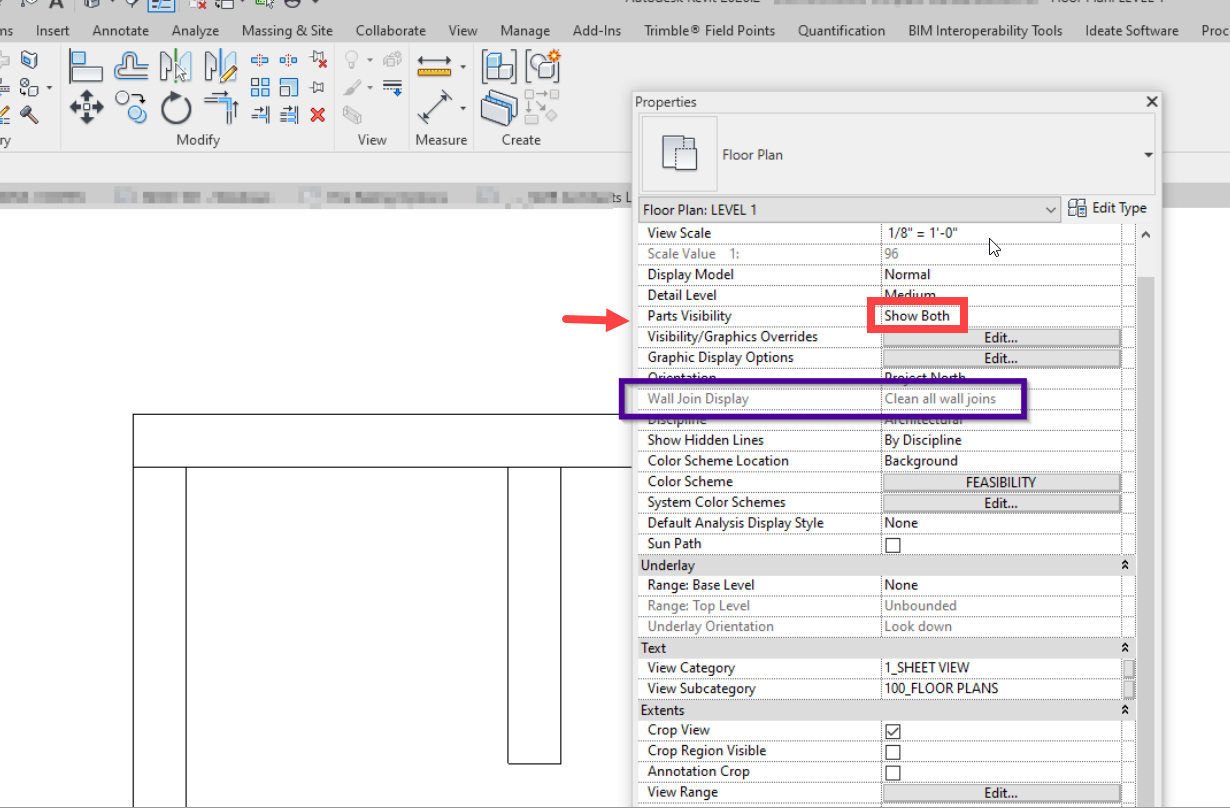
Task: Select Mirror - Draw Axis tool
Action: pos(220,66)
